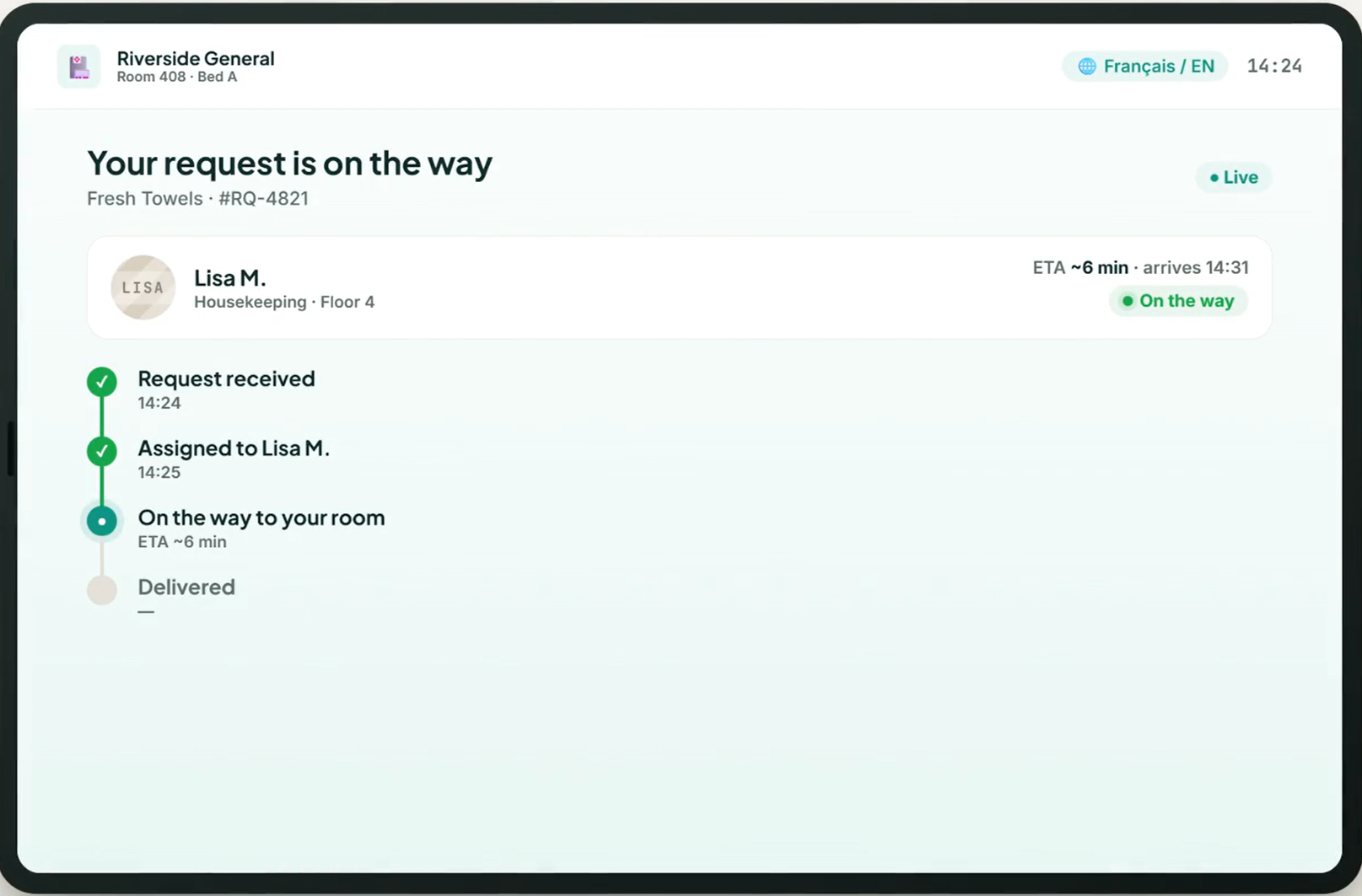Viewport: 1362px width, 896px height.
Task: Click the 'Delivered' timeline label
Action: [x=186, y=587]
